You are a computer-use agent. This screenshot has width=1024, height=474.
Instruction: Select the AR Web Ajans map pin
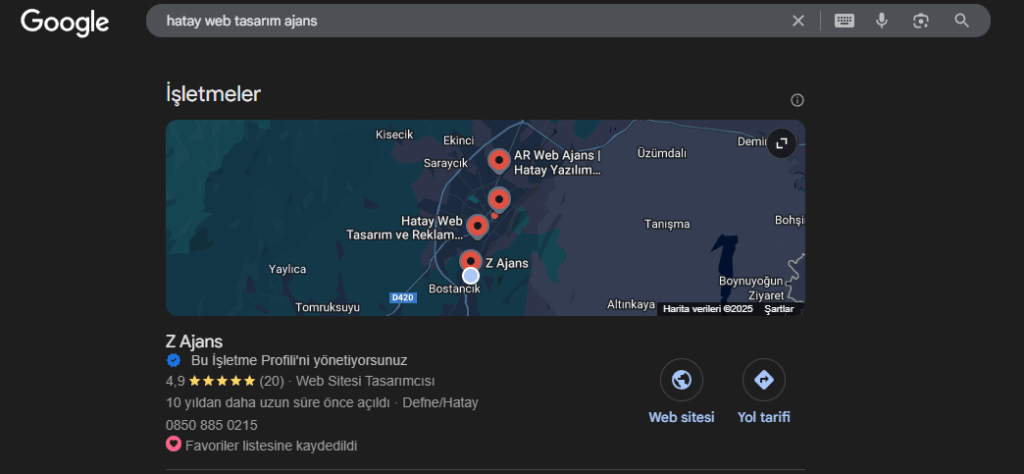(499, 160)
